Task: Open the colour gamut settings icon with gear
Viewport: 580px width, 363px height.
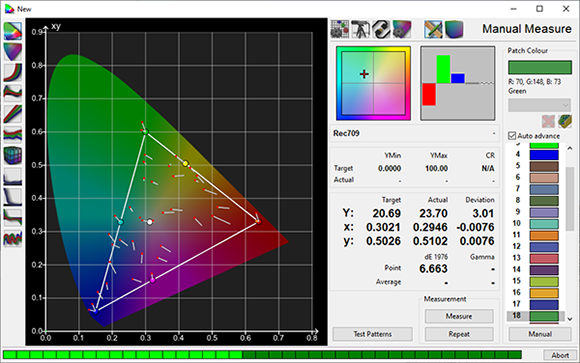Action: click(x=402, y=29)
